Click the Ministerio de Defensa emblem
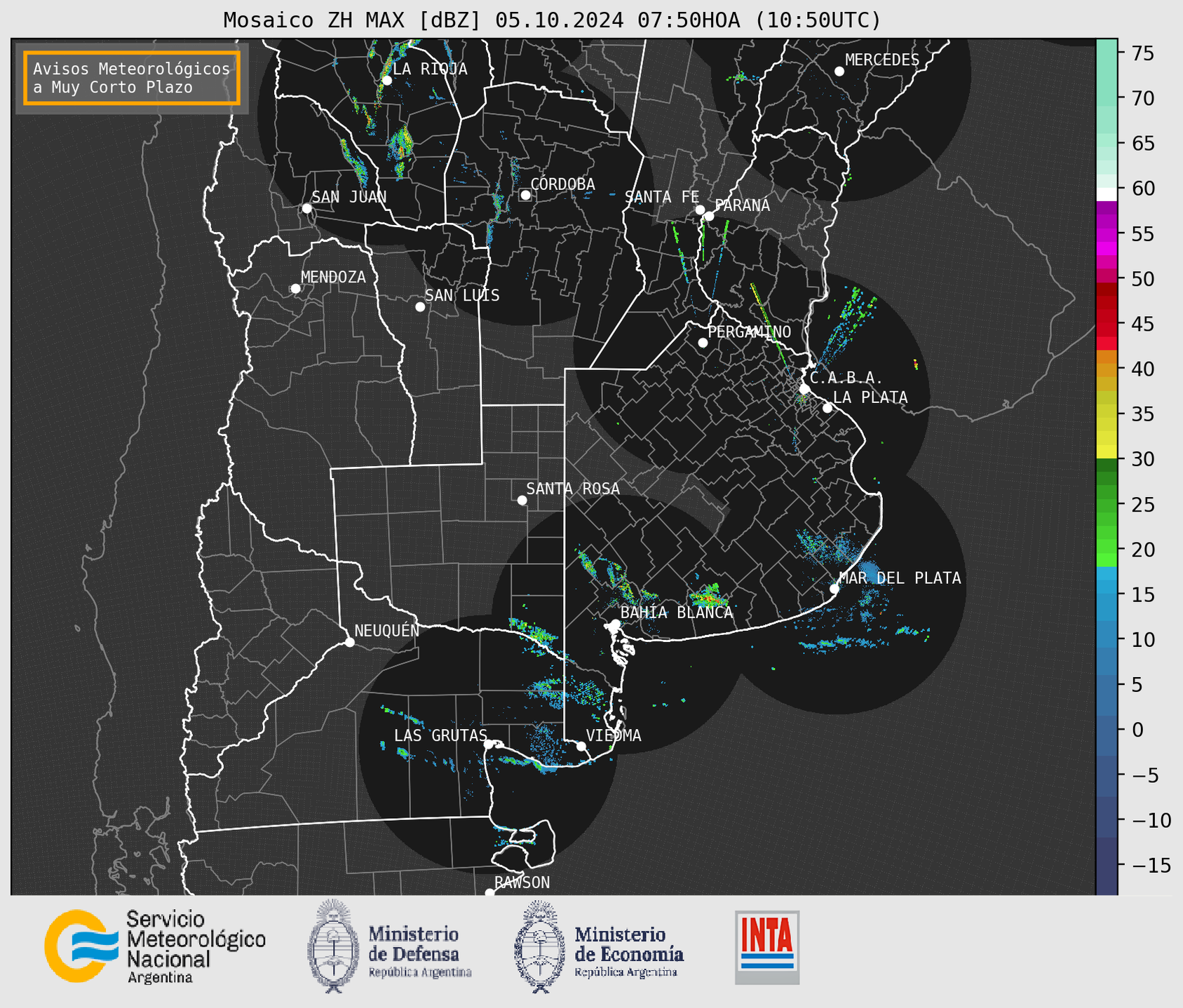The width and height of the screenshot is (1183, 1008). click(333, 946)
